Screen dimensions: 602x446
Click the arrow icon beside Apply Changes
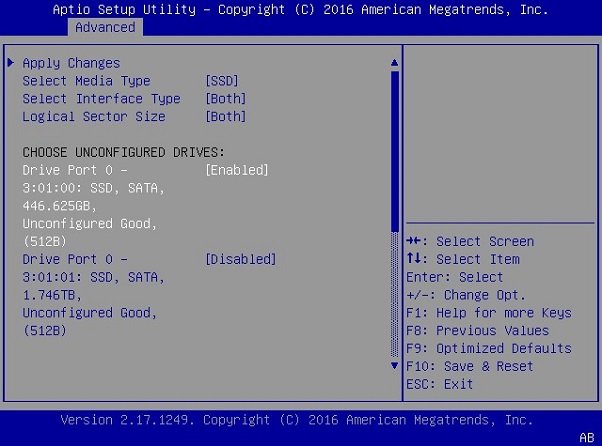11,63
